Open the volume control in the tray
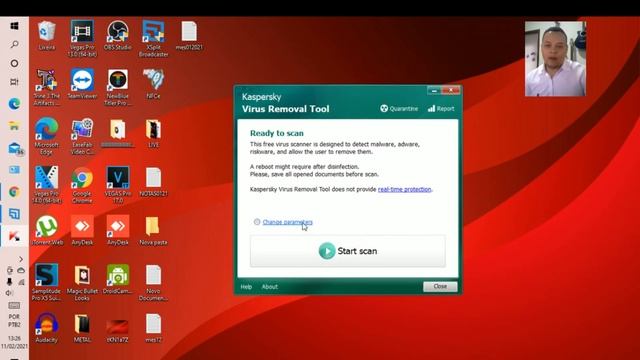 9,293
